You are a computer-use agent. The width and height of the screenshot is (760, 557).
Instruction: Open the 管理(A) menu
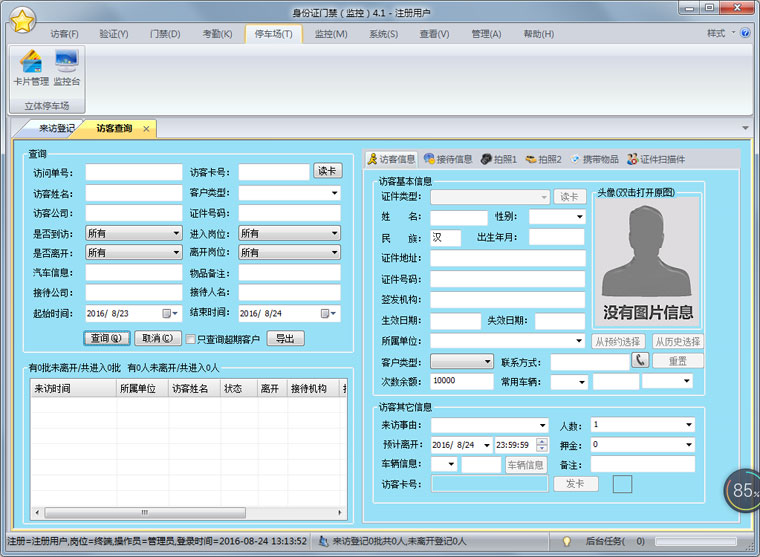[486, 34]
